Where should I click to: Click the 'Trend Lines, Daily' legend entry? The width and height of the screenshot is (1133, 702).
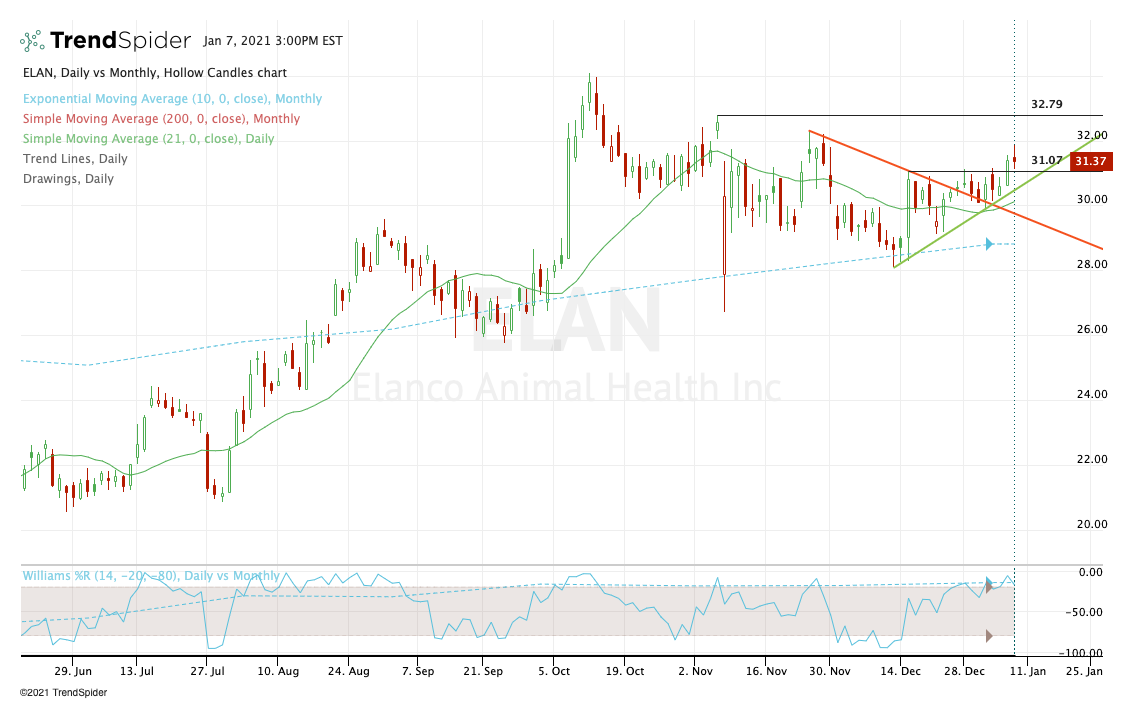[x=75, y=159]
